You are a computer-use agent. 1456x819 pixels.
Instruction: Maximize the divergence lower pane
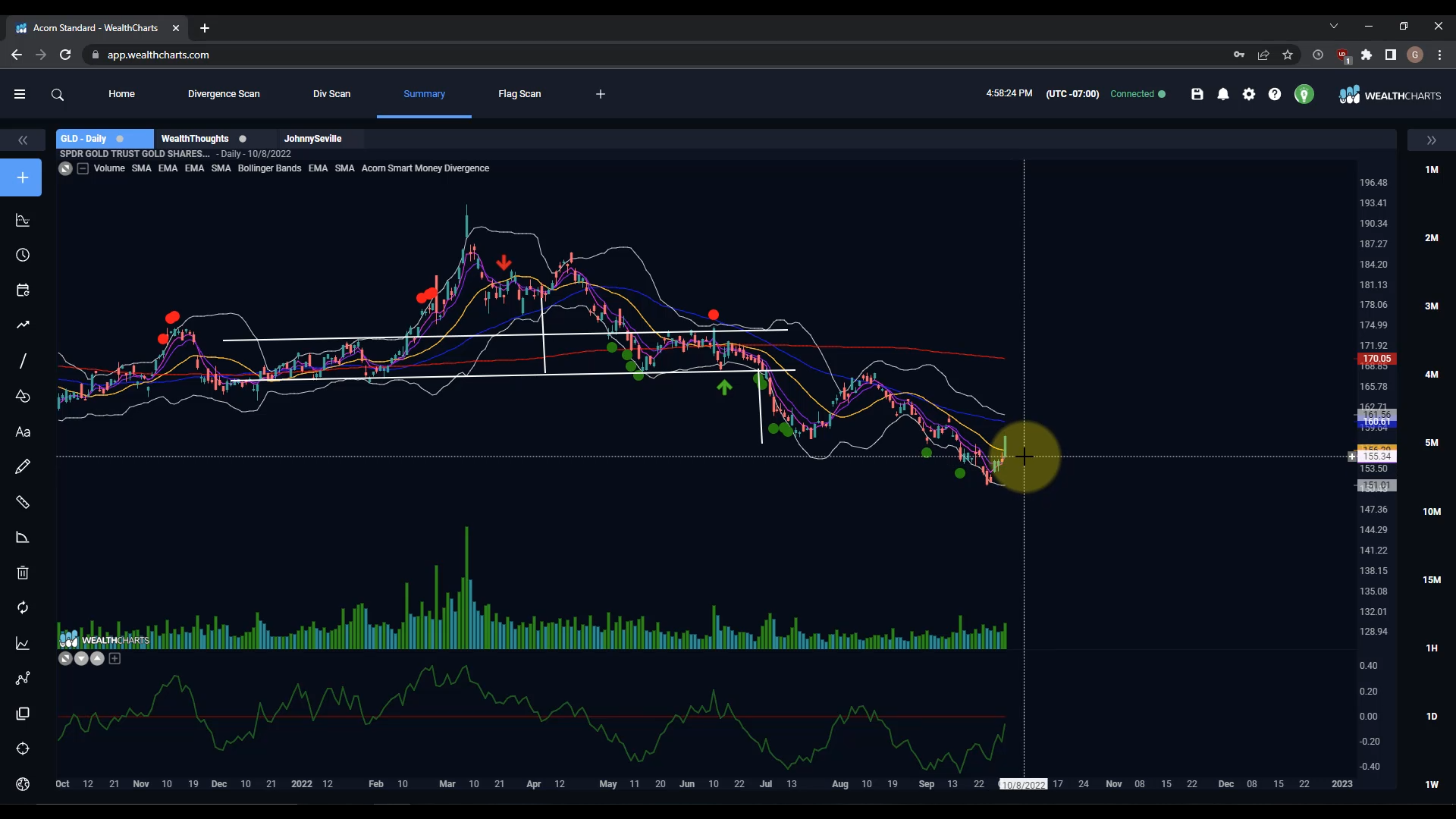(65, 659)
